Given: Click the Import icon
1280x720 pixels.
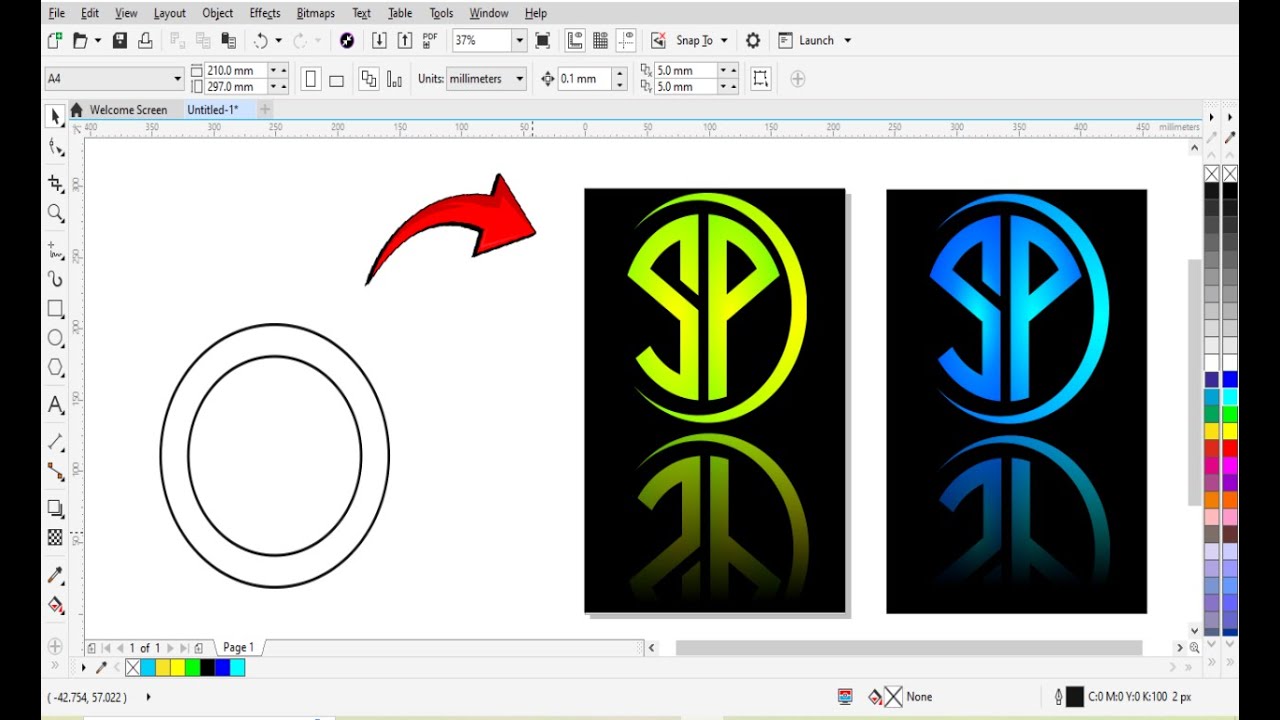Looking at the screenshot, I should pos(379,40).
